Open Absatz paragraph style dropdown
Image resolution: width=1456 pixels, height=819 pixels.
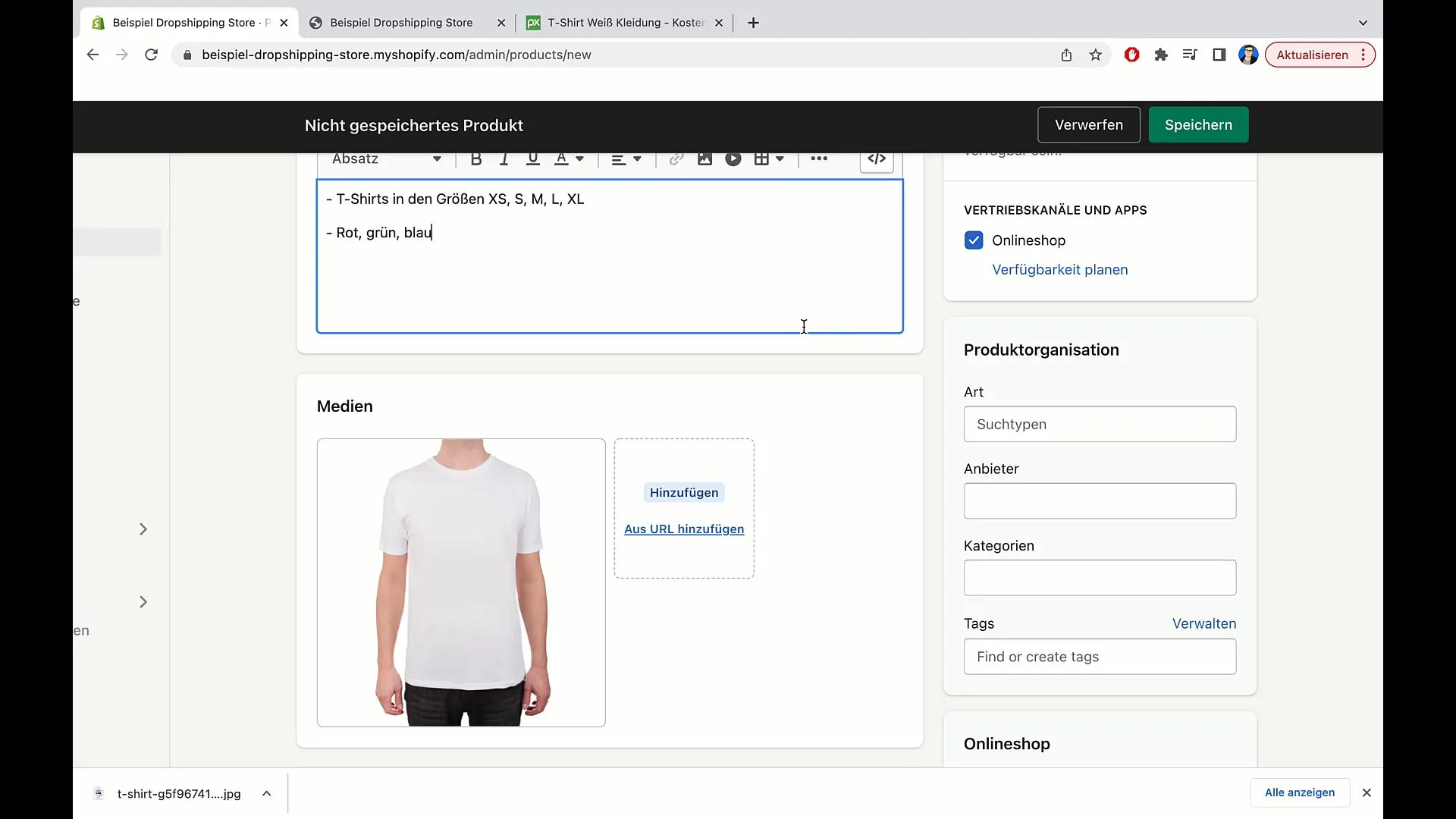click(386, 159)
